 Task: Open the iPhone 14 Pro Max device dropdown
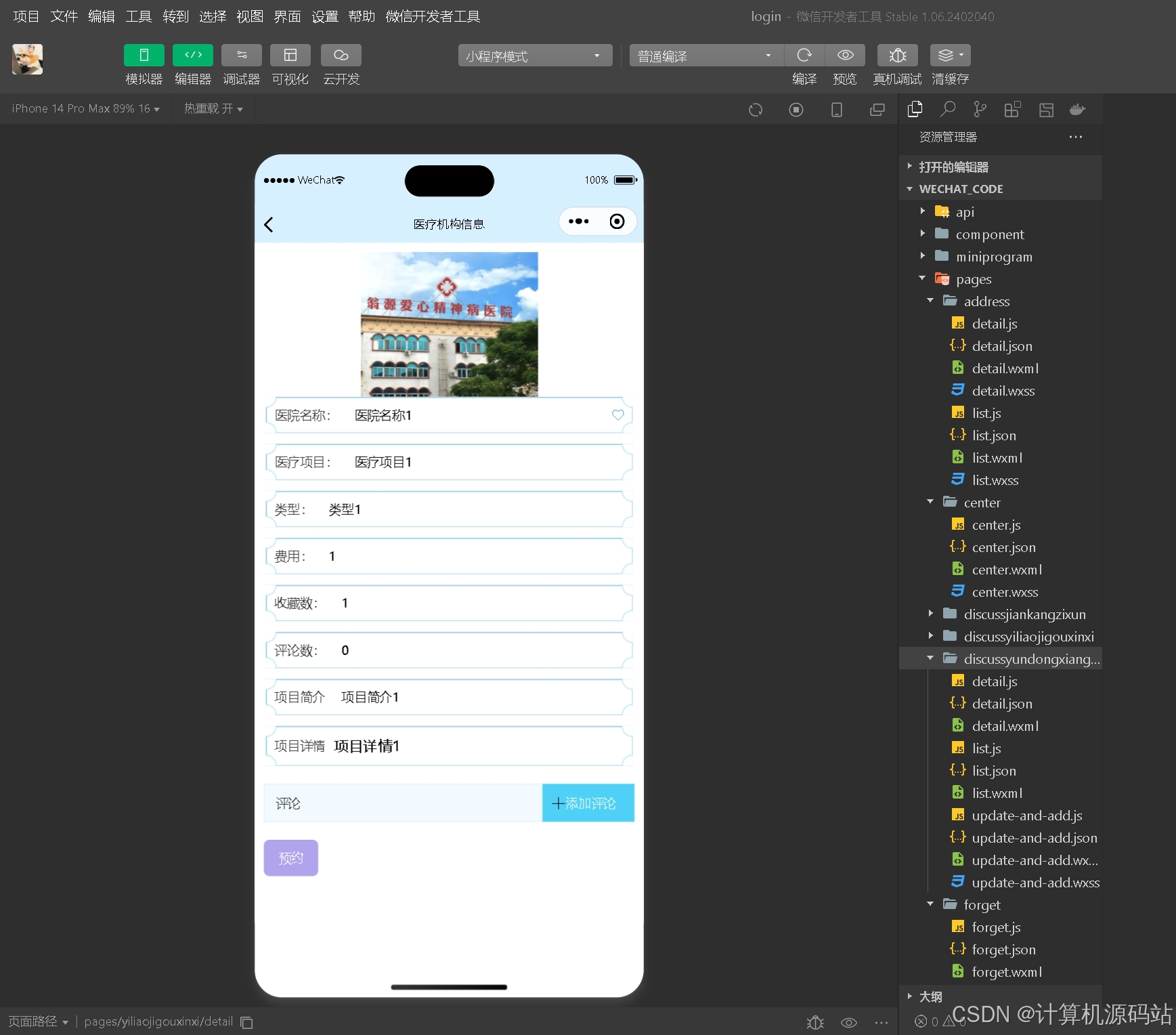point(86,108)
